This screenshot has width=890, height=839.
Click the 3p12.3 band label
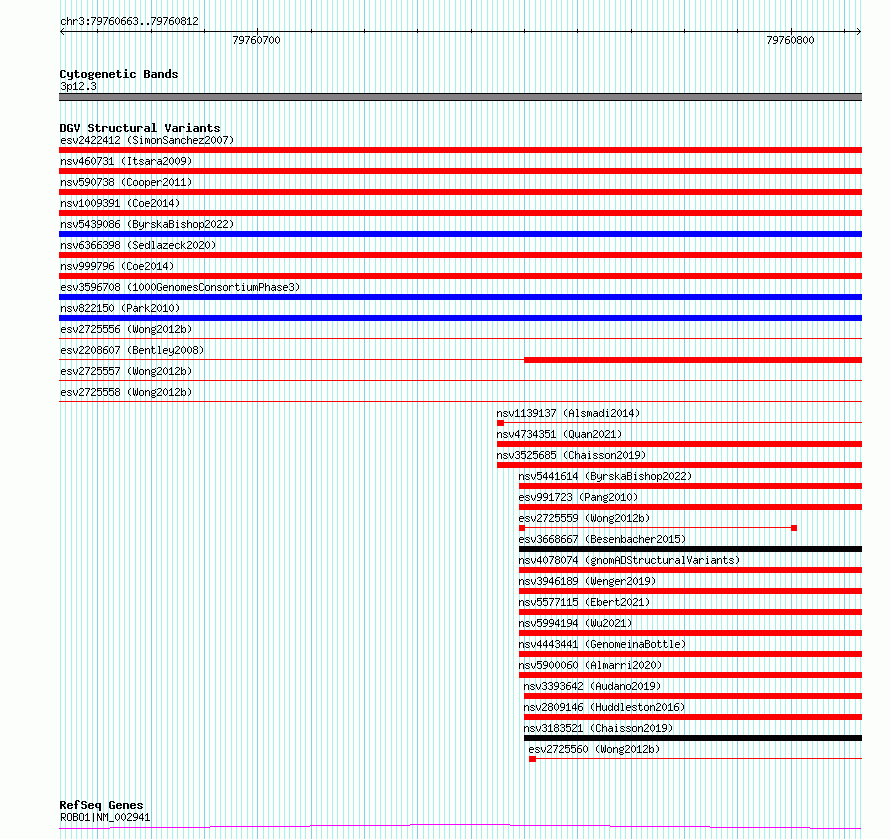[78, 86]
